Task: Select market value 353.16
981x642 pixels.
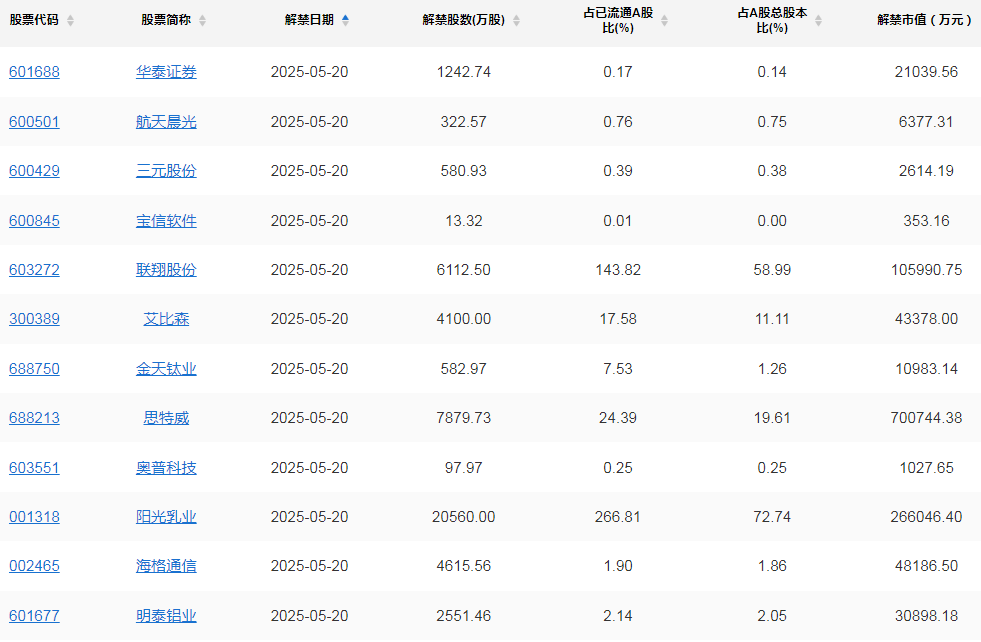Action: [x=927, y=221]
